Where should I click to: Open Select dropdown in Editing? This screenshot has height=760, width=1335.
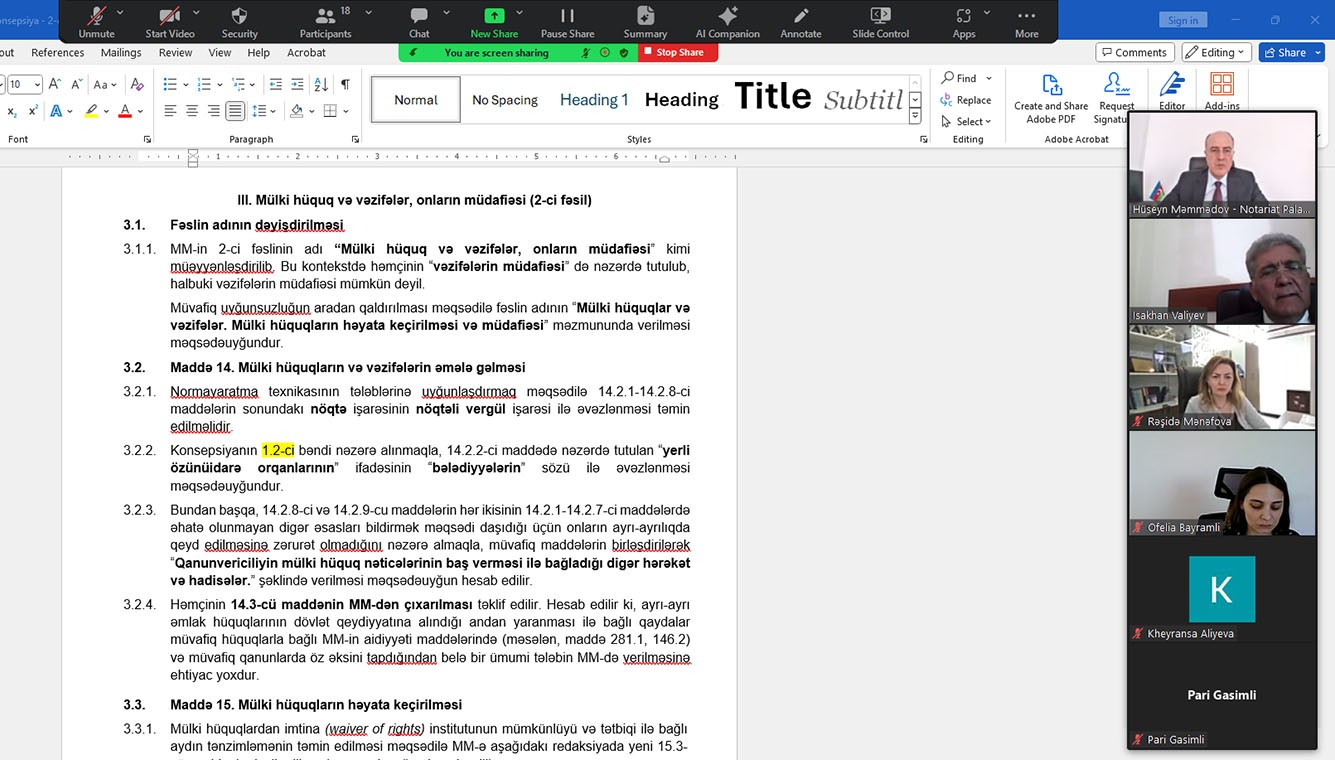[x=966, y=122]
